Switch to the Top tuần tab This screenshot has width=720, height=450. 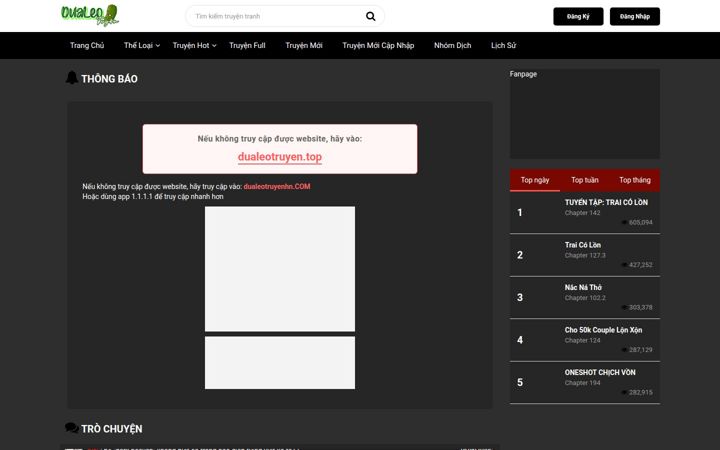point(585,180)
